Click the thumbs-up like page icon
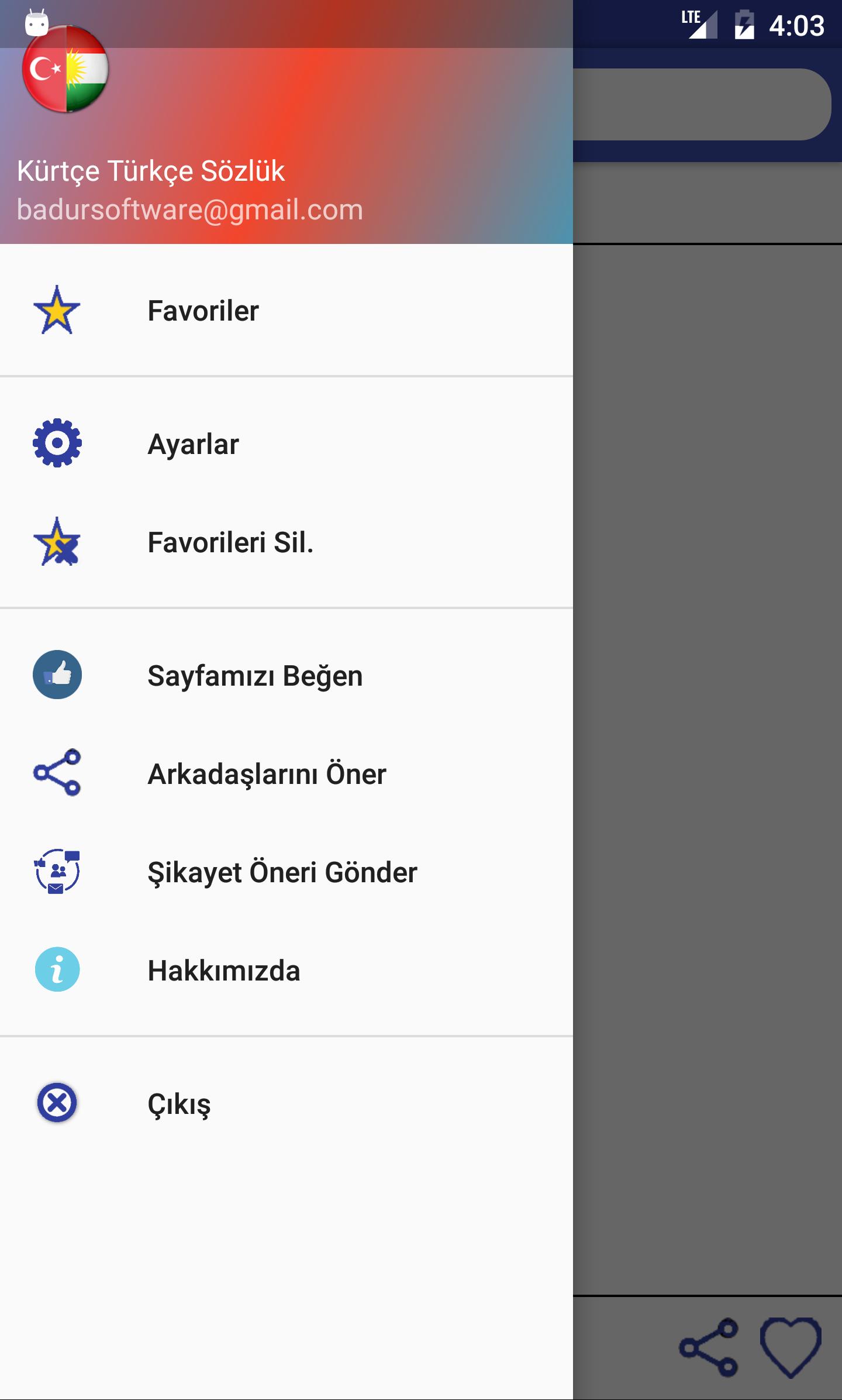 coord(57,675)
